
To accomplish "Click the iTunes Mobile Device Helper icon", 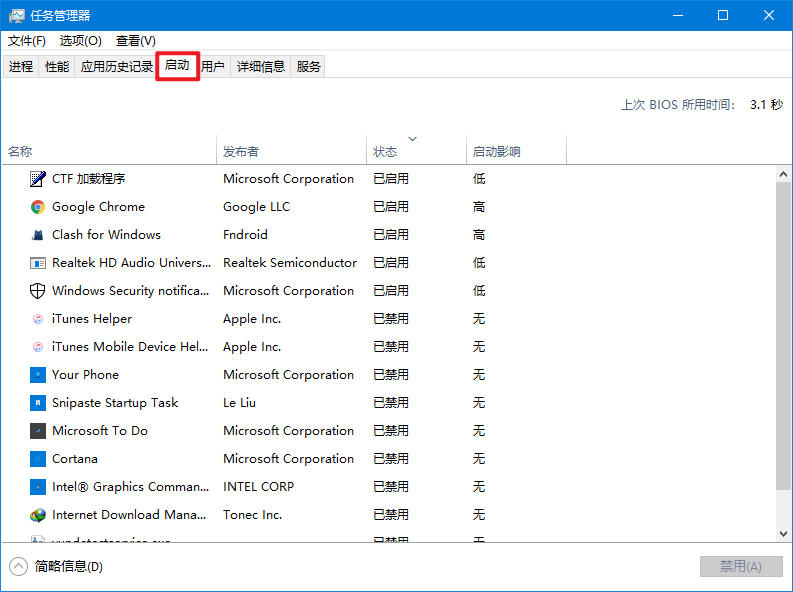I will pyautogui.click(x=38, y=347).
